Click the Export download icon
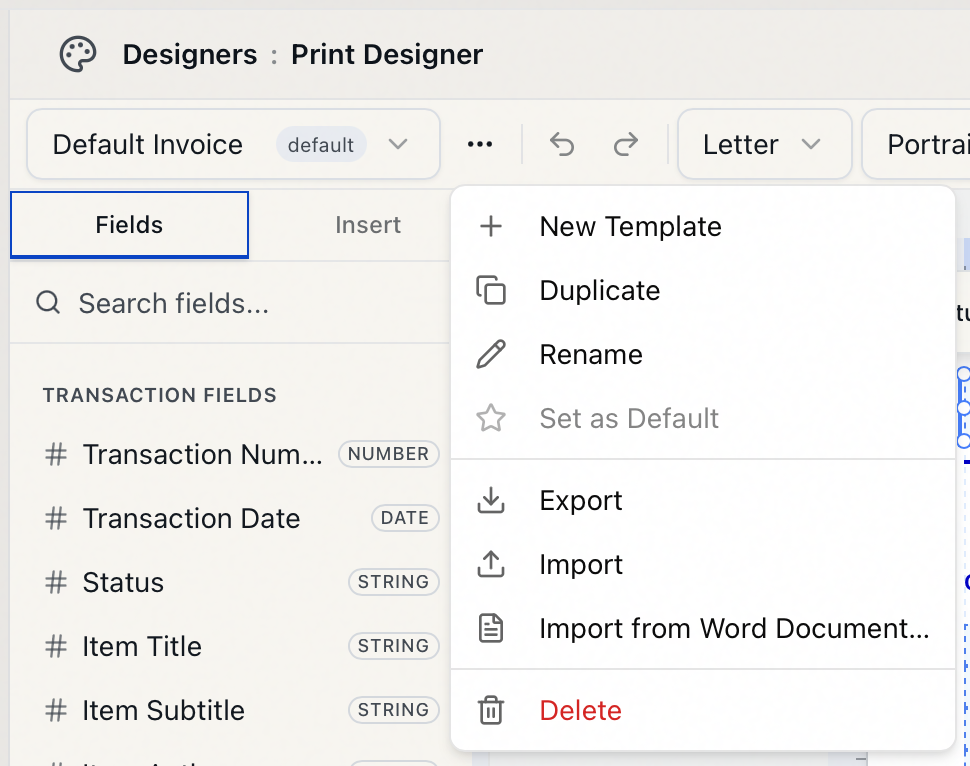970x766 pixels. click(x=491, y=500)
